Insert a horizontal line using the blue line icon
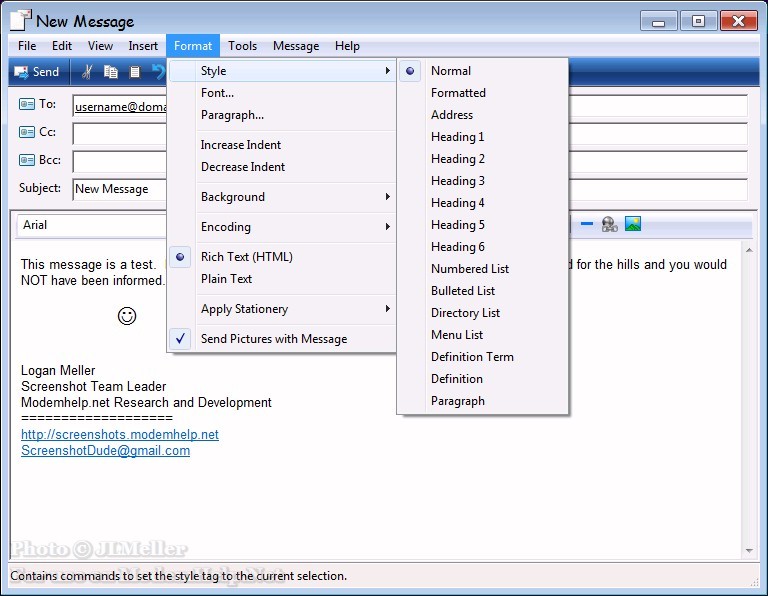 click(587, 225)
